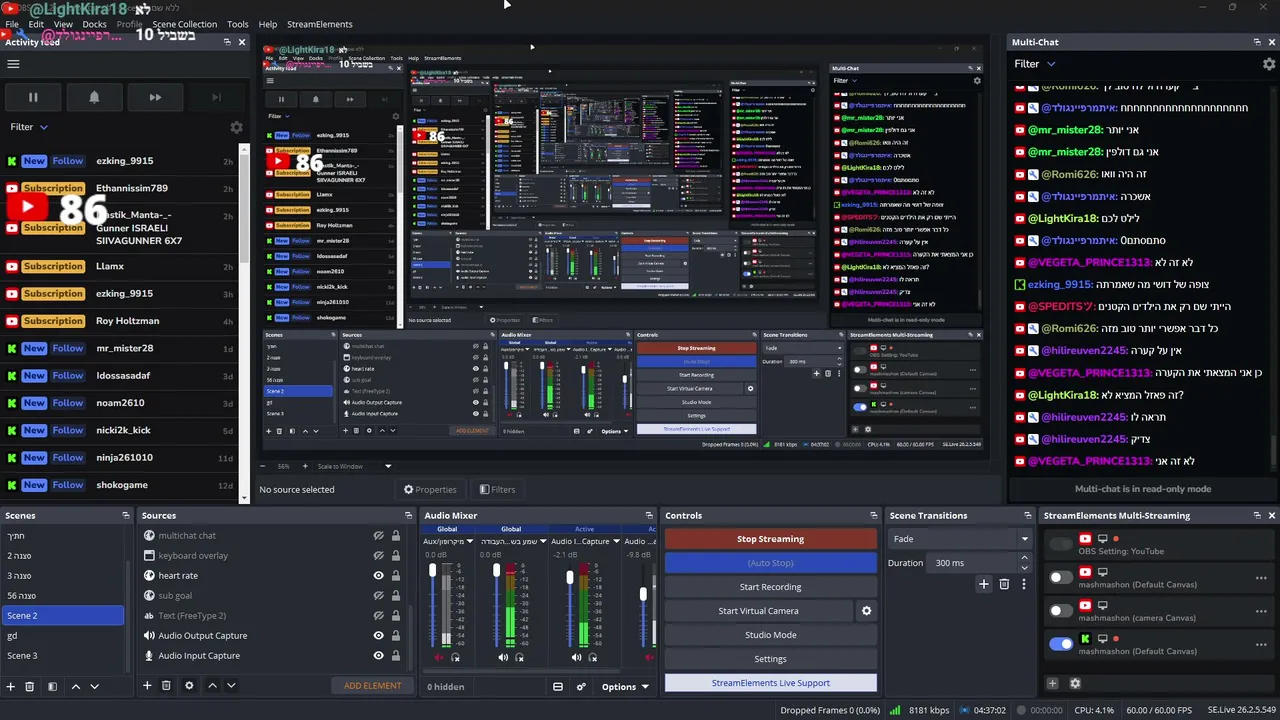Show the sub goal source

pos(379,596)
